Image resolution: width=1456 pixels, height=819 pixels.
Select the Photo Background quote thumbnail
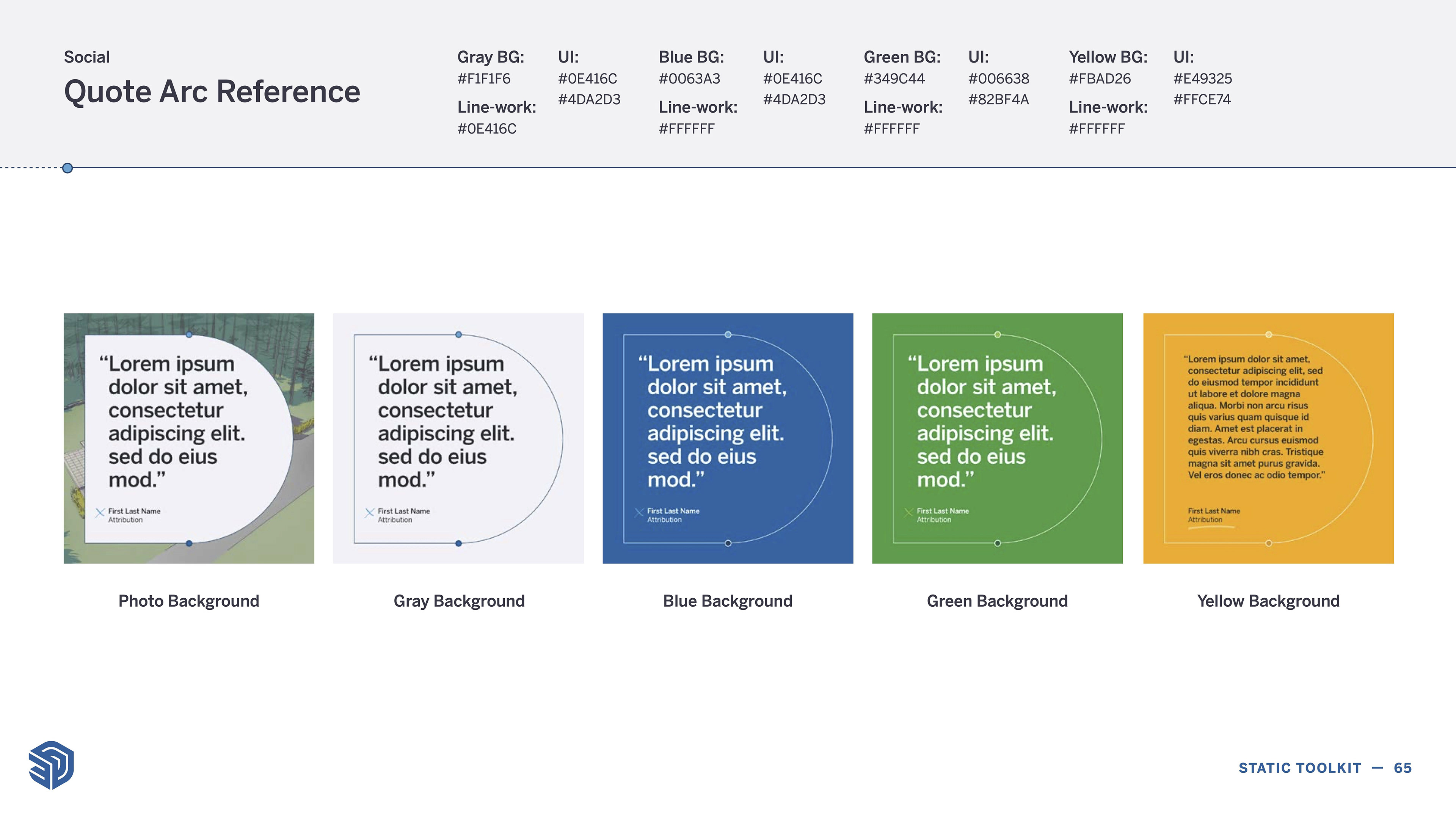click(189, 438)
